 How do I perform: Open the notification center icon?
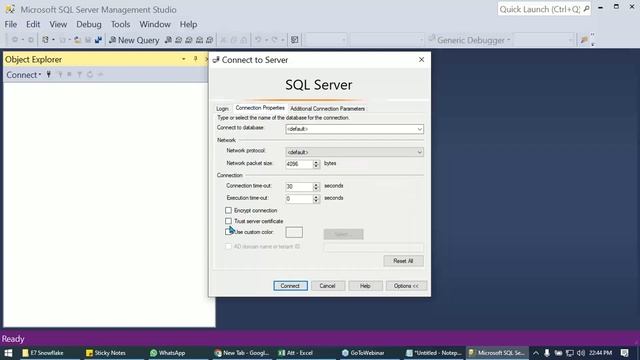tap(624, 353)
